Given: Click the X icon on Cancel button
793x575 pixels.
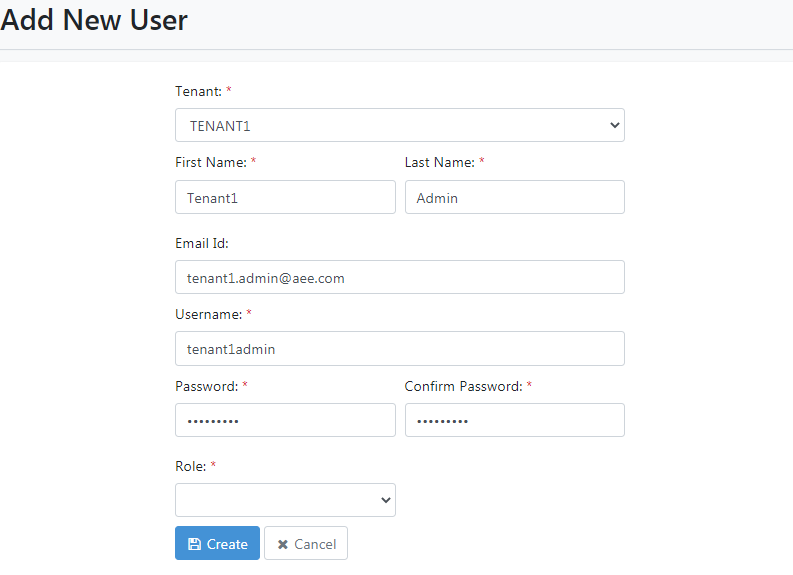Looking at the screenshot, I should pyautogui.click(x=283, y=544).
